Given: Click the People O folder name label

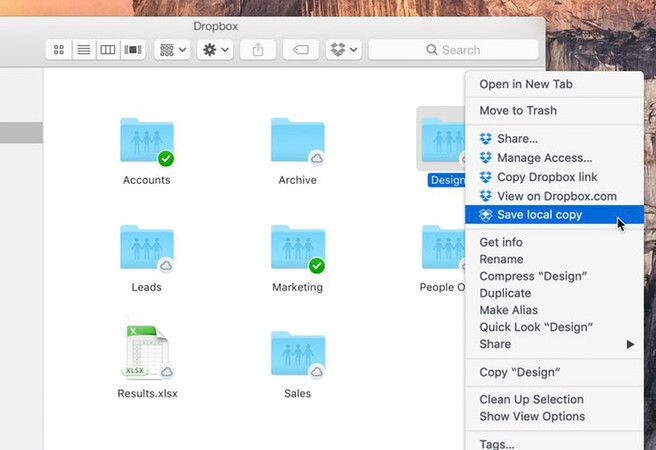Looking at the screenshot, I should point(442,287).
